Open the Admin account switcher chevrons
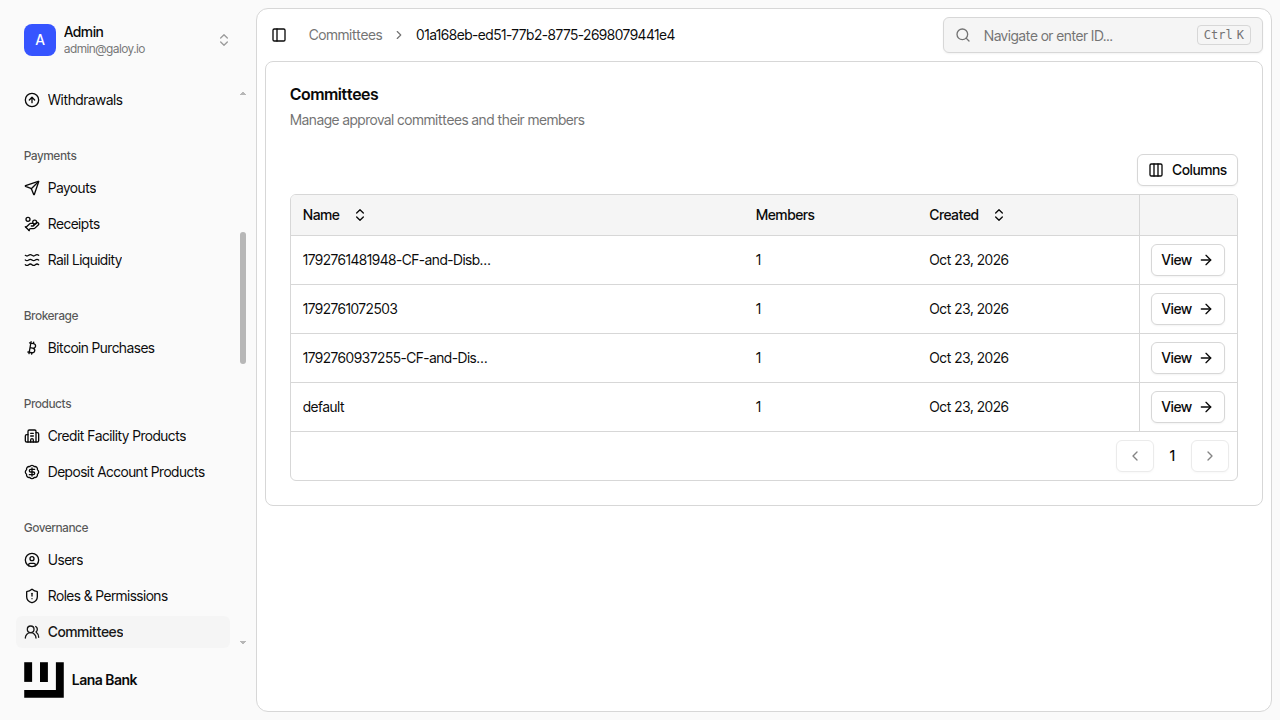This screenshot has height=720, width=1280. pyautogui.click(x=224, y=40)
